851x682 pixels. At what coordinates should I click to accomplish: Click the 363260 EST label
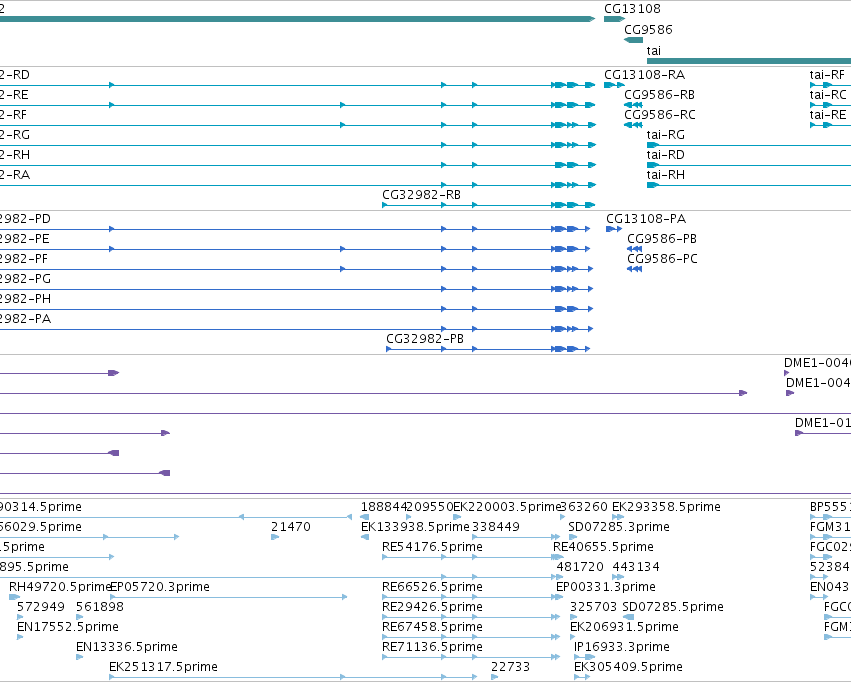584,507
